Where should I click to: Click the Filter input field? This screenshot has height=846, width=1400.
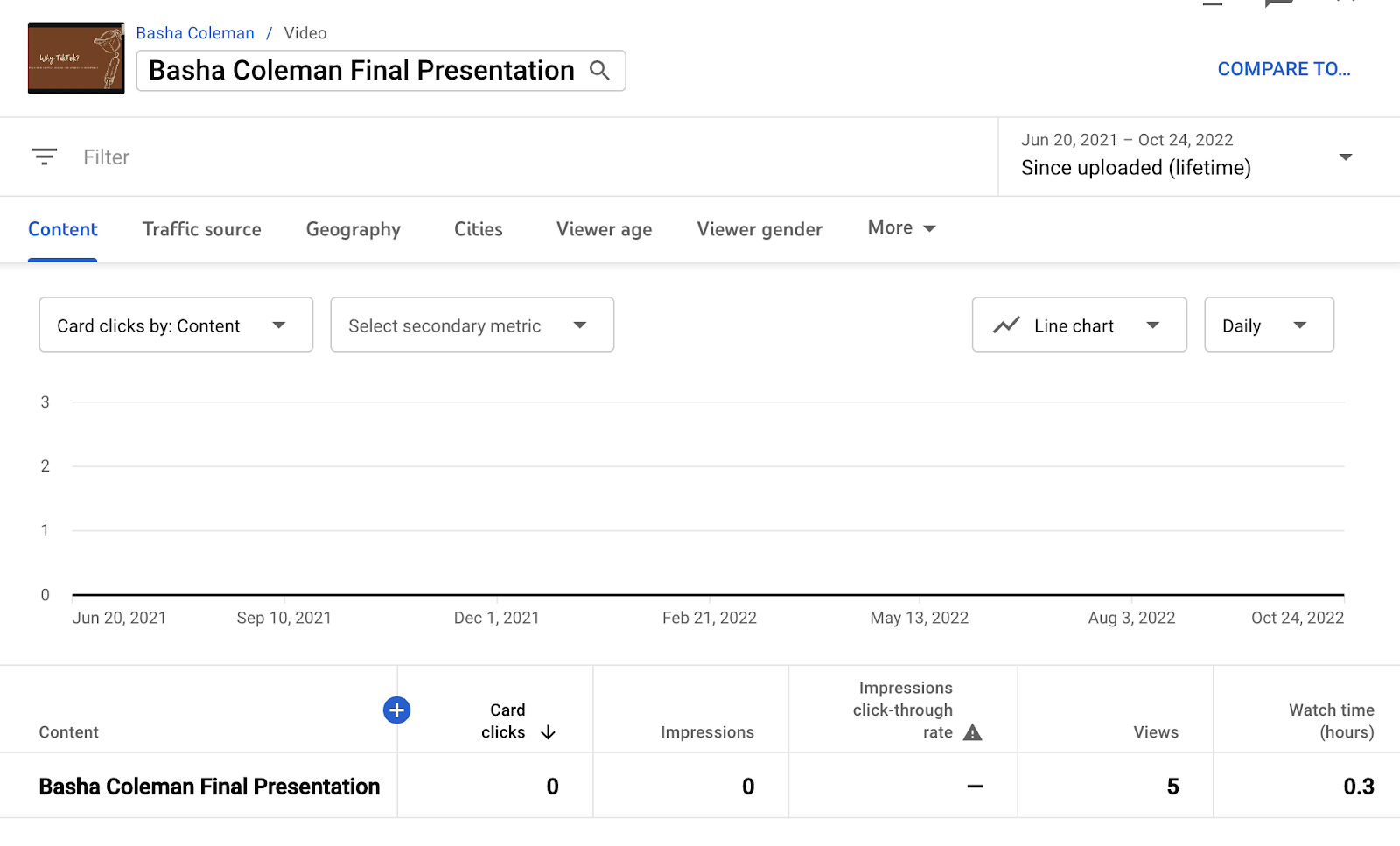coord(525,157)
